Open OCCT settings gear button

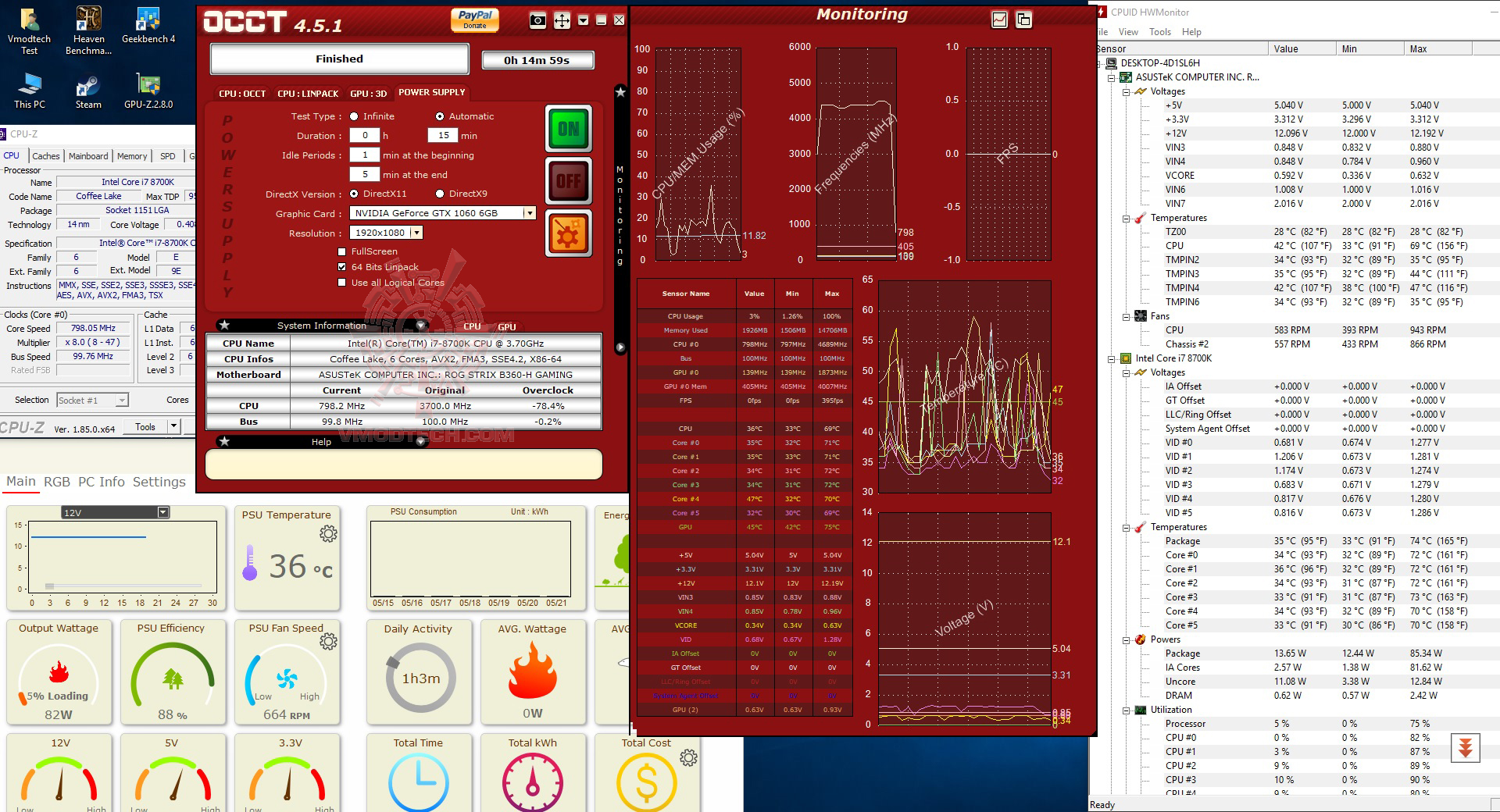[x=569, y=233]
